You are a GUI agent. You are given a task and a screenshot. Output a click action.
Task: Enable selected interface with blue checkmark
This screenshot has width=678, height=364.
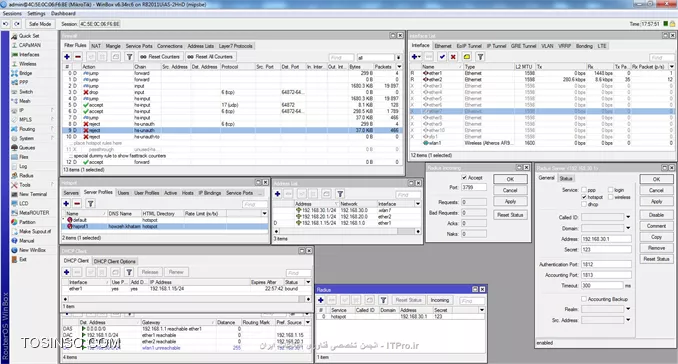442,57
